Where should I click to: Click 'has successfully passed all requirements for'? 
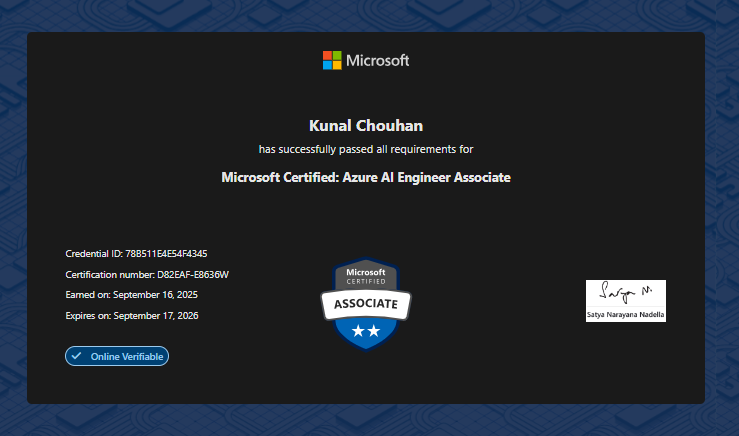(x=366, y=149)
